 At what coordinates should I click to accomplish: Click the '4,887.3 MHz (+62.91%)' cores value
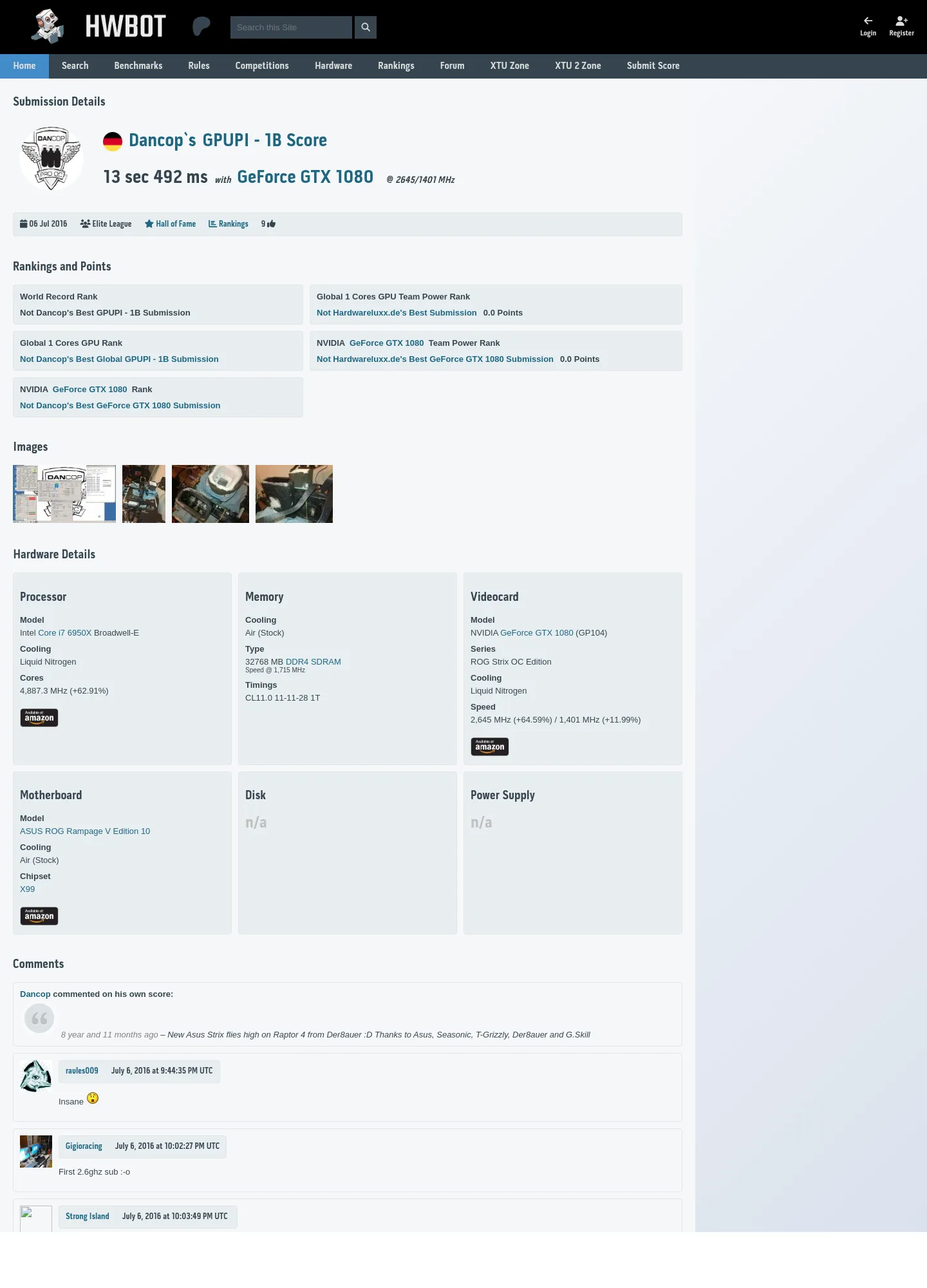(x=64, y=691)
